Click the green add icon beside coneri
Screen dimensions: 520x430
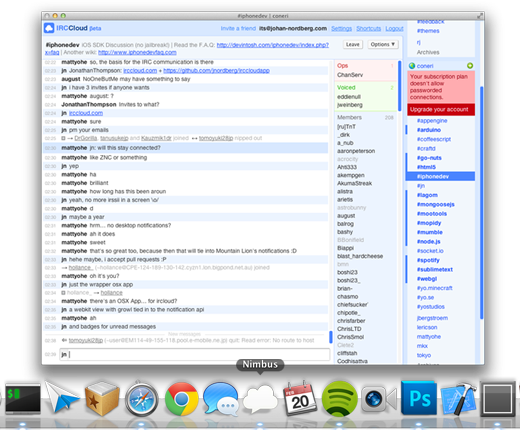470,66
